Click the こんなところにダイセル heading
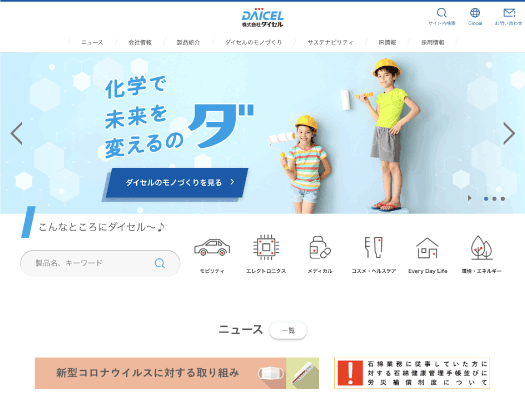Image resolution: width=525 pixels, height=400 pixels. point(101,227)
